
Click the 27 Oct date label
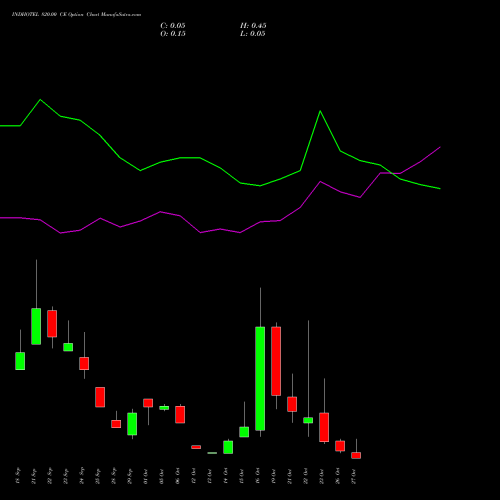coord(354,476)
